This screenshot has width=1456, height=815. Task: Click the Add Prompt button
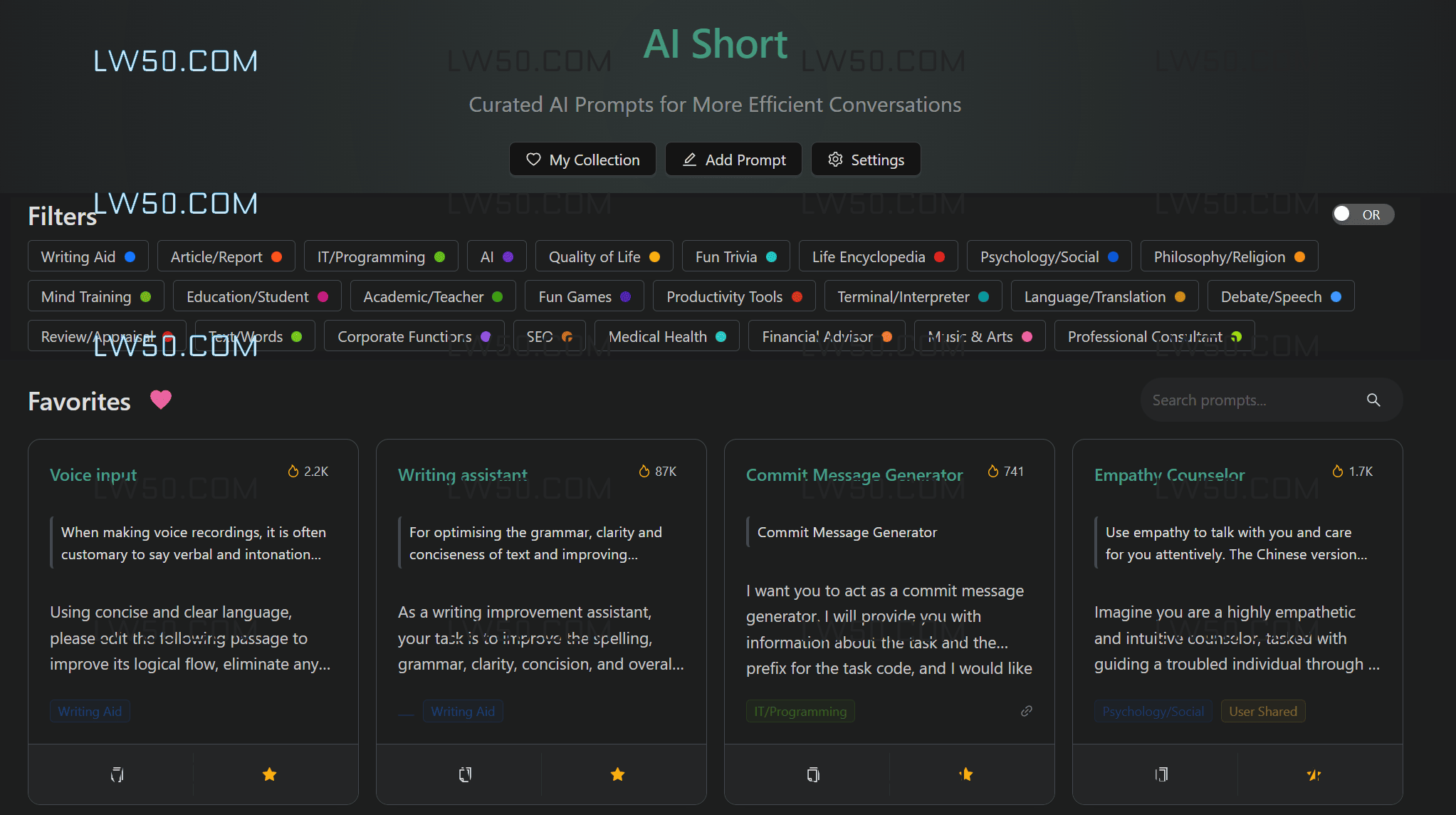click(x=733, y=159)
